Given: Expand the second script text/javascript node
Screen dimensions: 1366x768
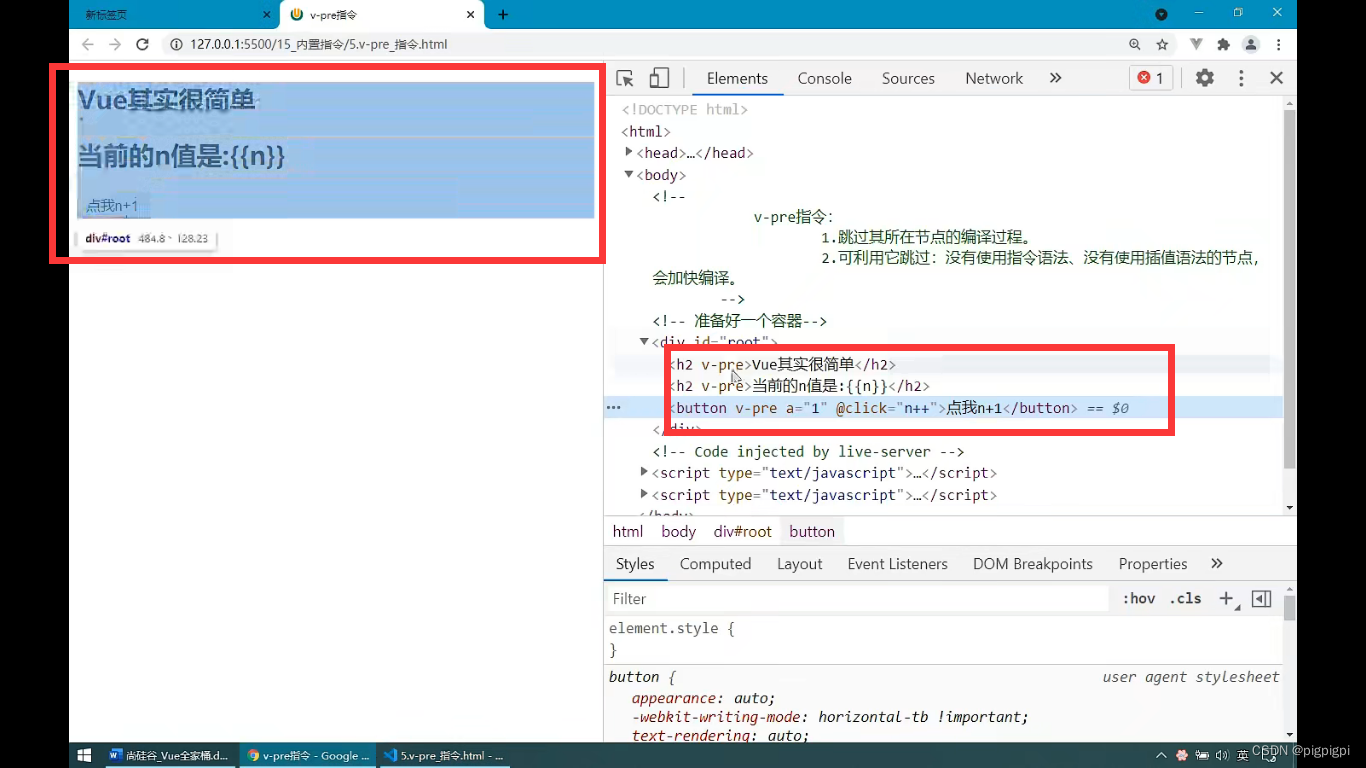Looking at the screenshot, I should pyautogui.click(x=645, y=494).
